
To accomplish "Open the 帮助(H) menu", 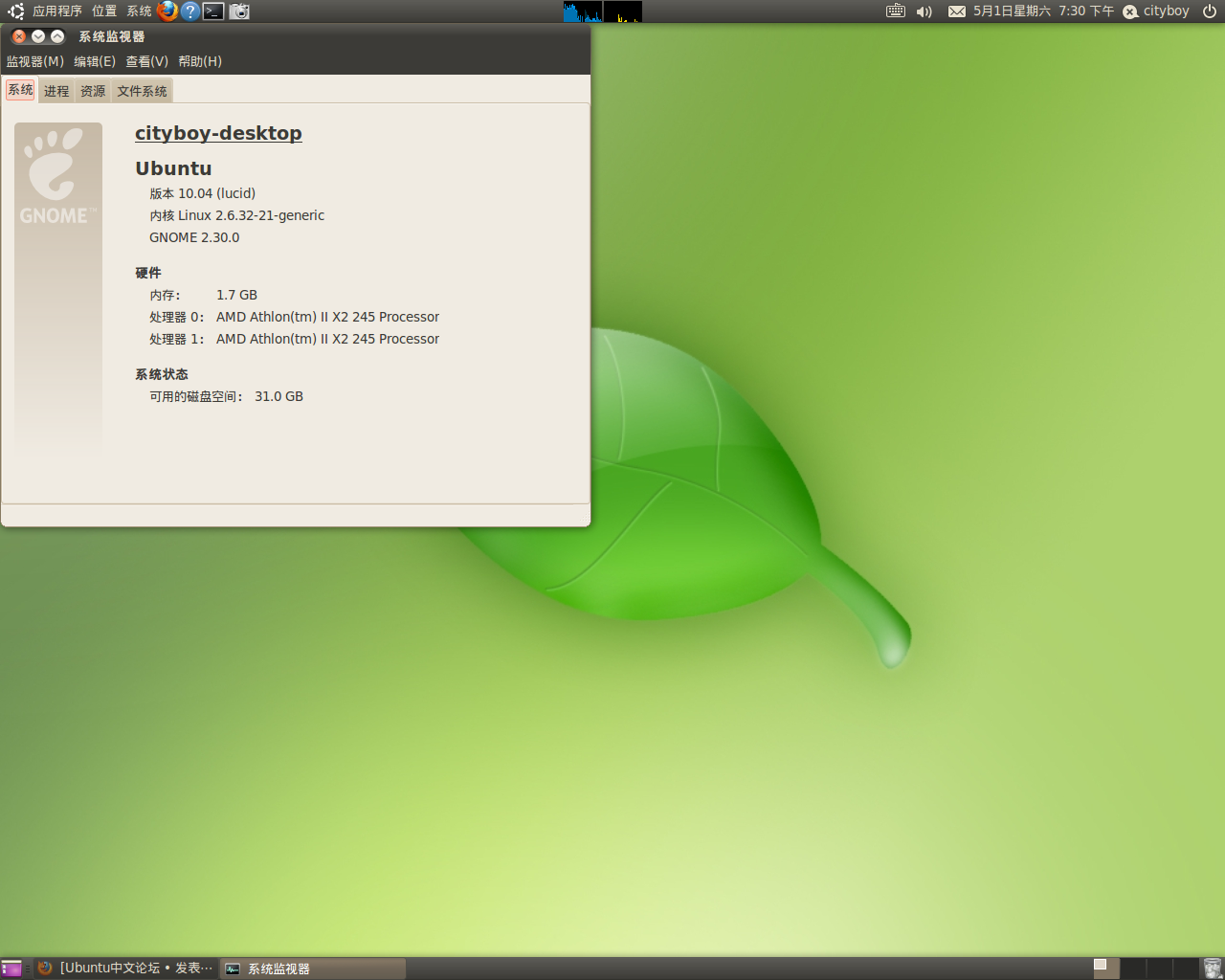I will click(200, 61).
